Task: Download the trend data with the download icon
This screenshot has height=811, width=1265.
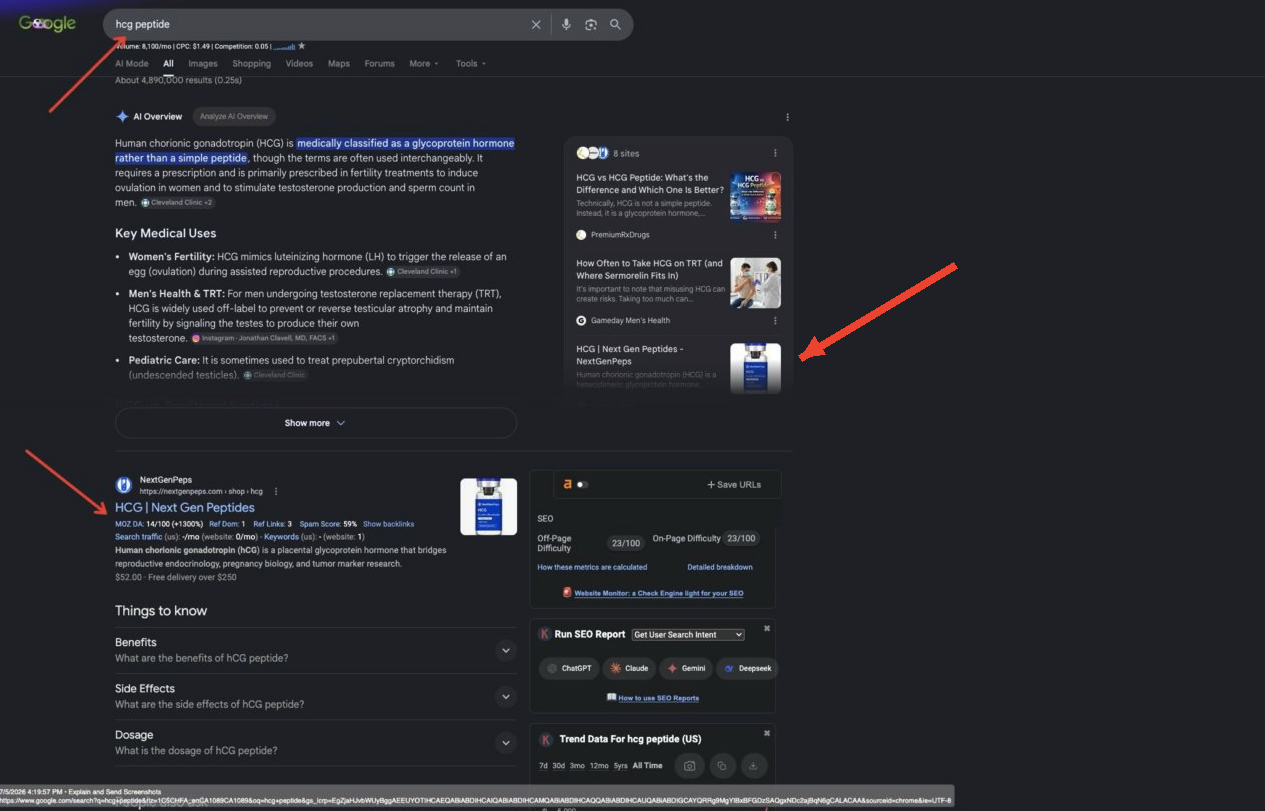Action: 755,766
